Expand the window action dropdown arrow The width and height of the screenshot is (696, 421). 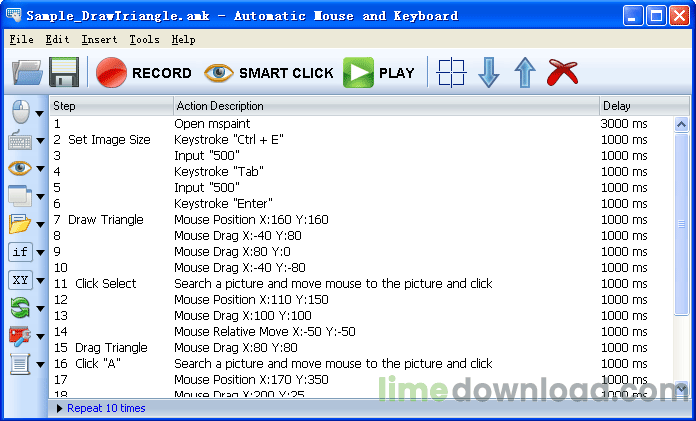pyautogui.click(x=40, y=197)
